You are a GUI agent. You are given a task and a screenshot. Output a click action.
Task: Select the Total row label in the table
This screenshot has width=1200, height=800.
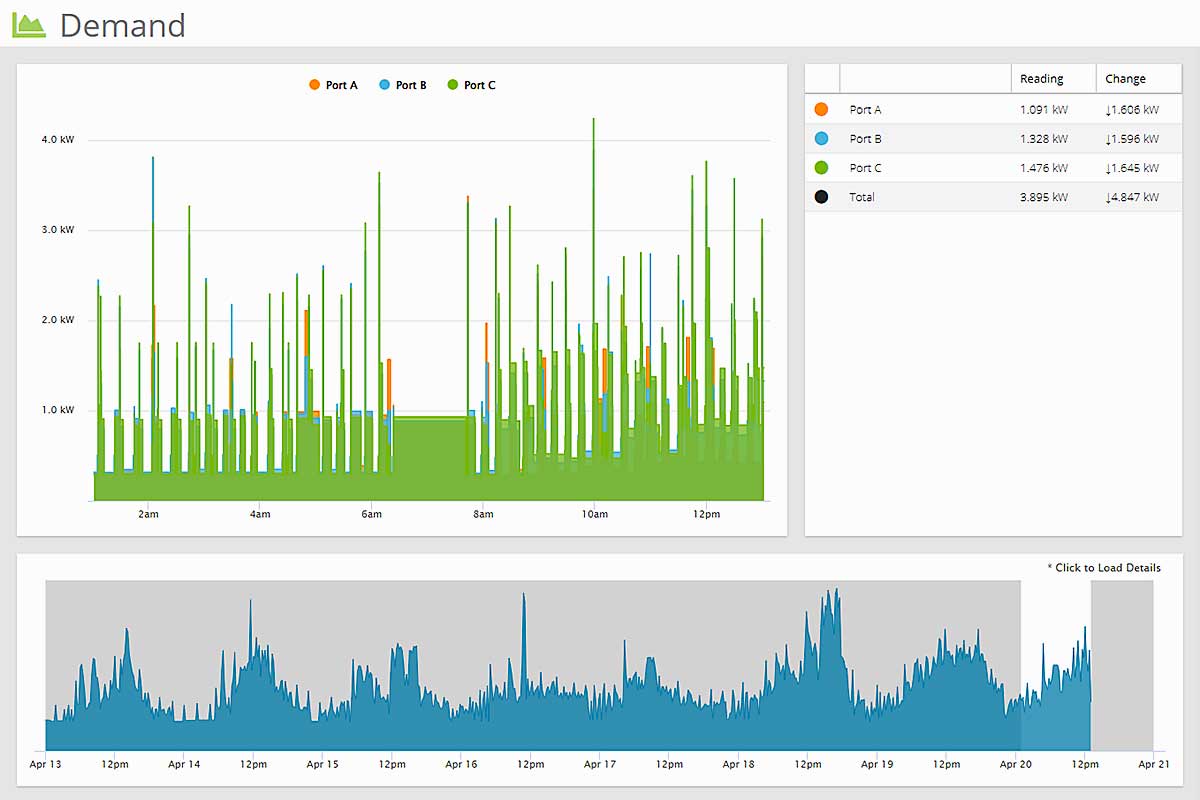862,197
